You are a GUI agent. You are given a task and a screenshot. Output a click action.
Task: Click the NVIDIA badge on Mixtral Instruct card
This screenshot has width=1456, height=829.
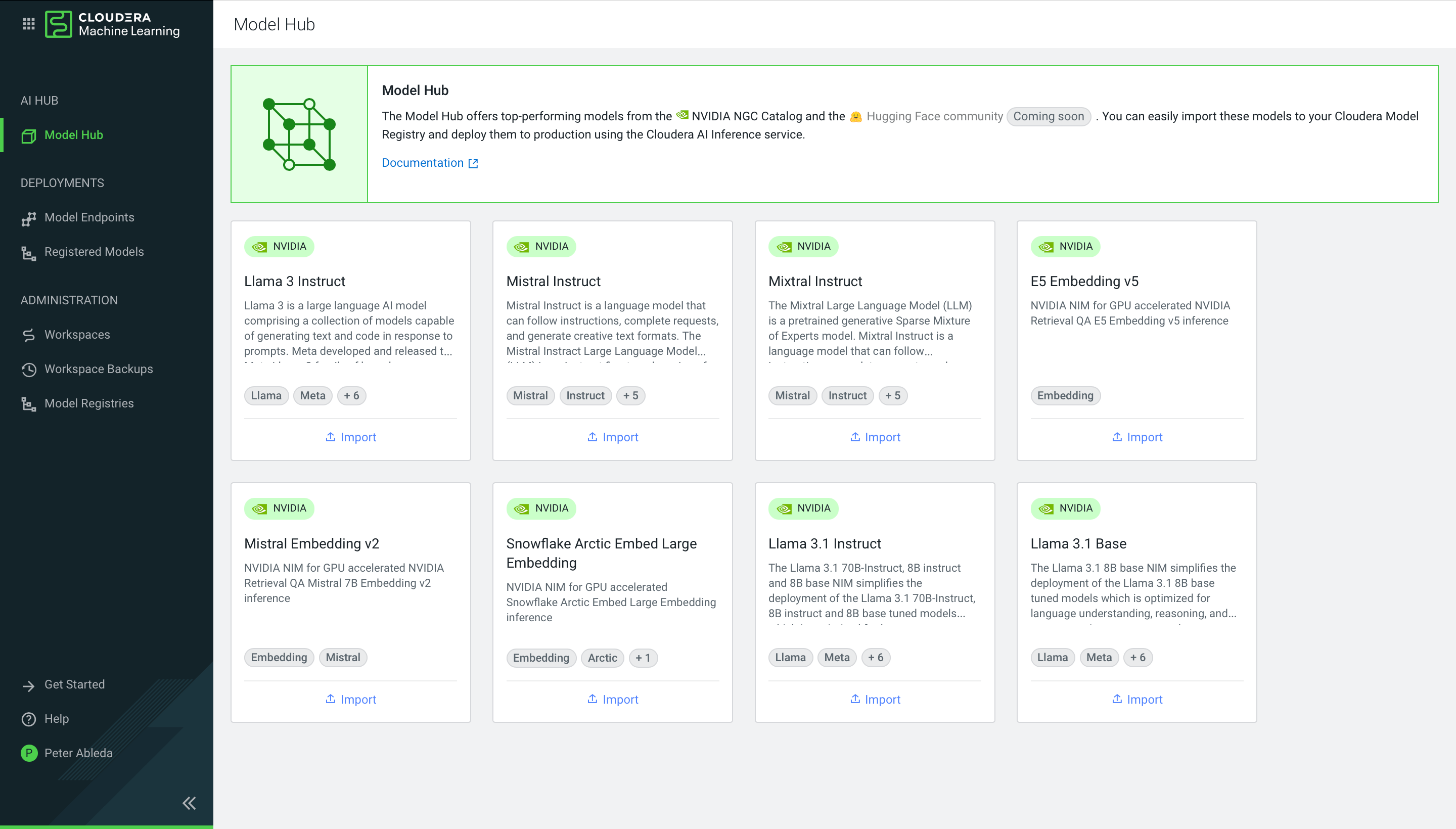tap(803, 247)
